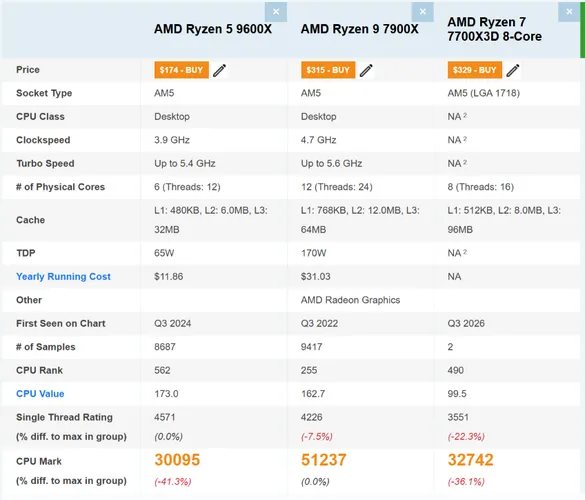The height and width of the screenshot is (500, 585).
Task: Open the CPU Value link
Action: pos(40,394)
